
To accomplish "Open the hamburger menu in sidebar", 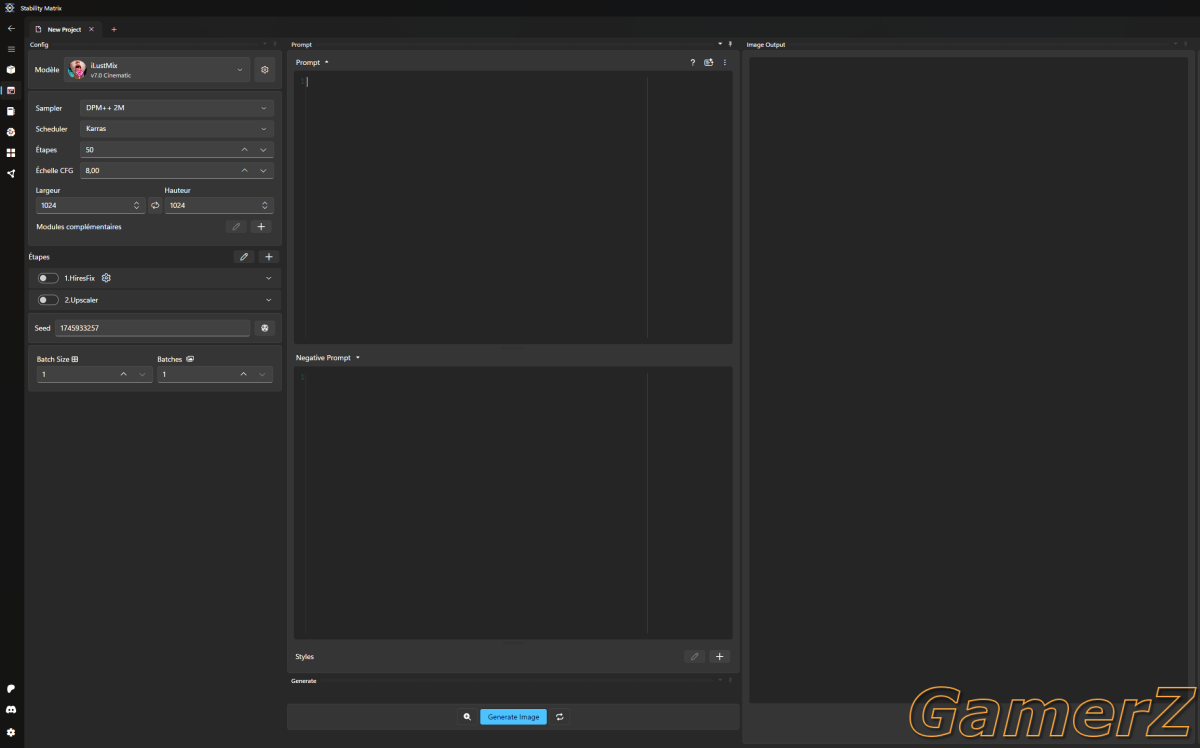I will [x=11, y=49].
